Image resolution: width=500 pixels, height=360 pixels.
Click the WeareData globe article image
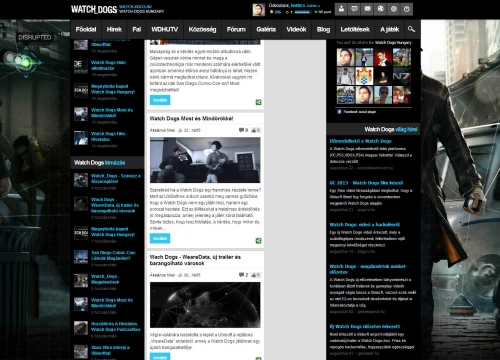pos(205,305)
